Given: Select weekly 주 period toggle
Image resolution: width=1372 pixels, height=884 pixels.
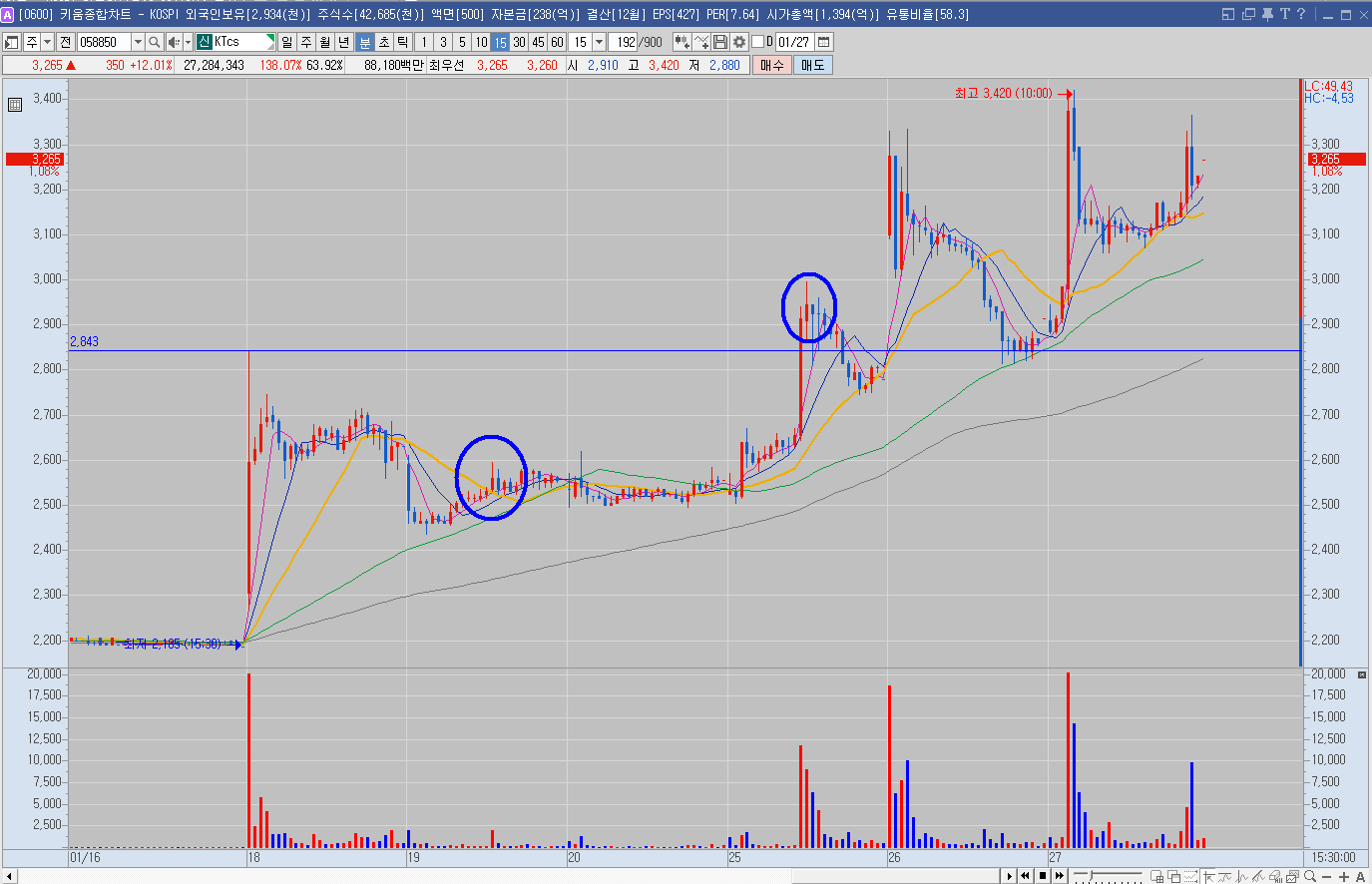Looking at the screenshot, I should (306, 42).
